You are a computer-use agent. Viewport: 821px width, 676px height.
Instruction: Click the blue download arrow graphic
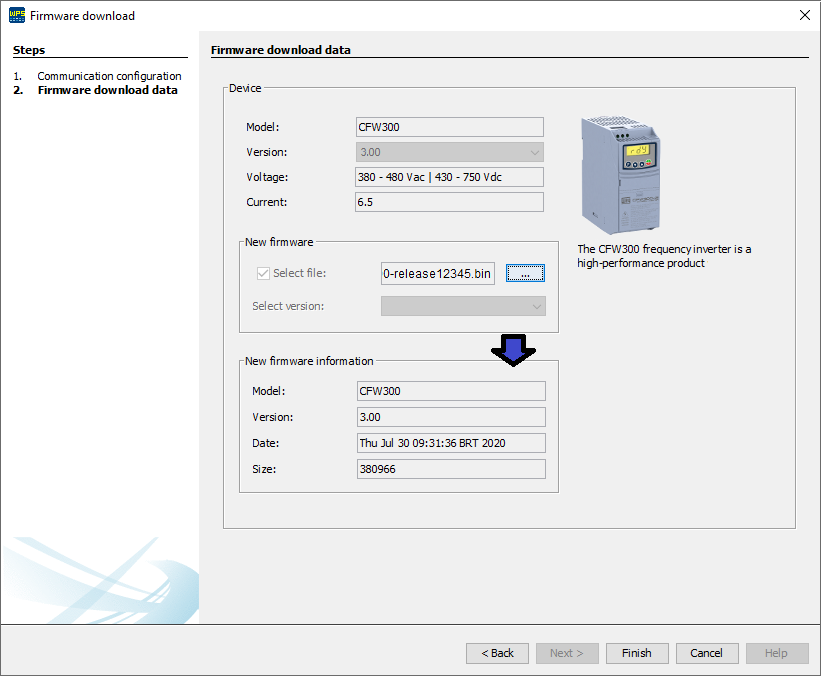513,351
